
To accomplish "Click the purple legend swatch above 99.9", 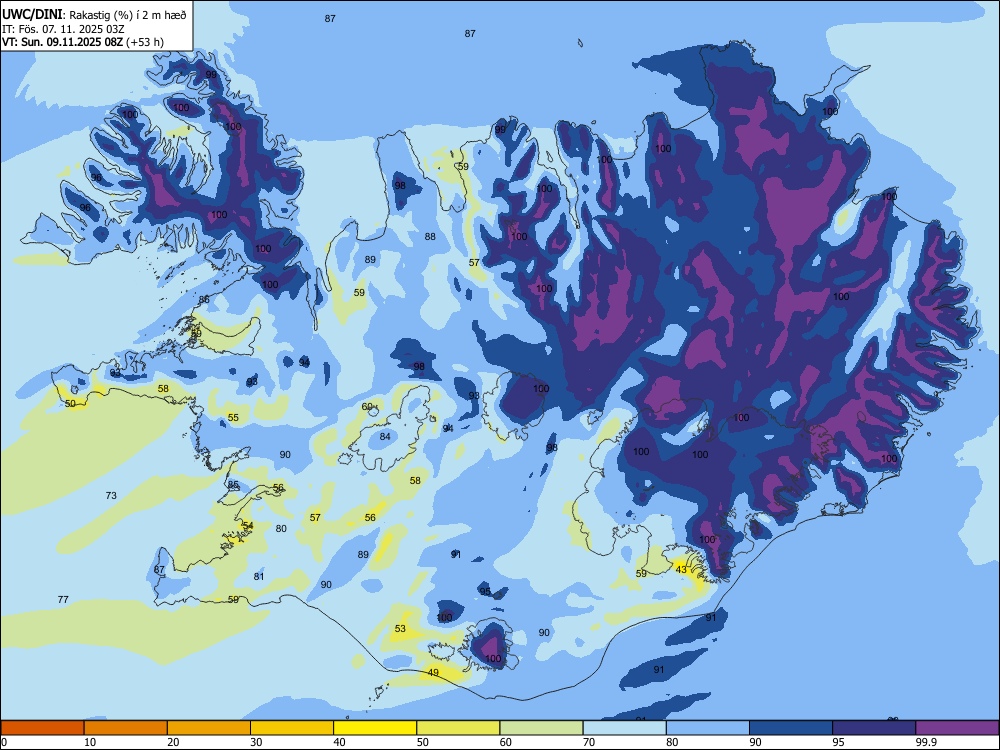I will 957,728.
